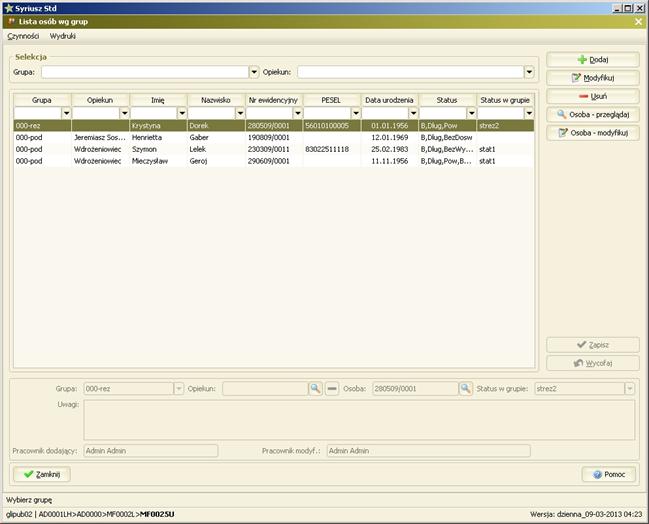
Task: Open Osoba - modyfikuj
Action: click(x=593, y=133)
